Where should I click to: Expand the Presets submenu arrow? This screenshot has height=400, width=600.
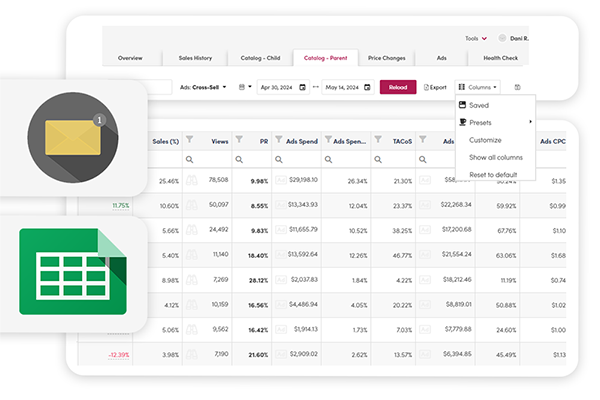point(530,122)
